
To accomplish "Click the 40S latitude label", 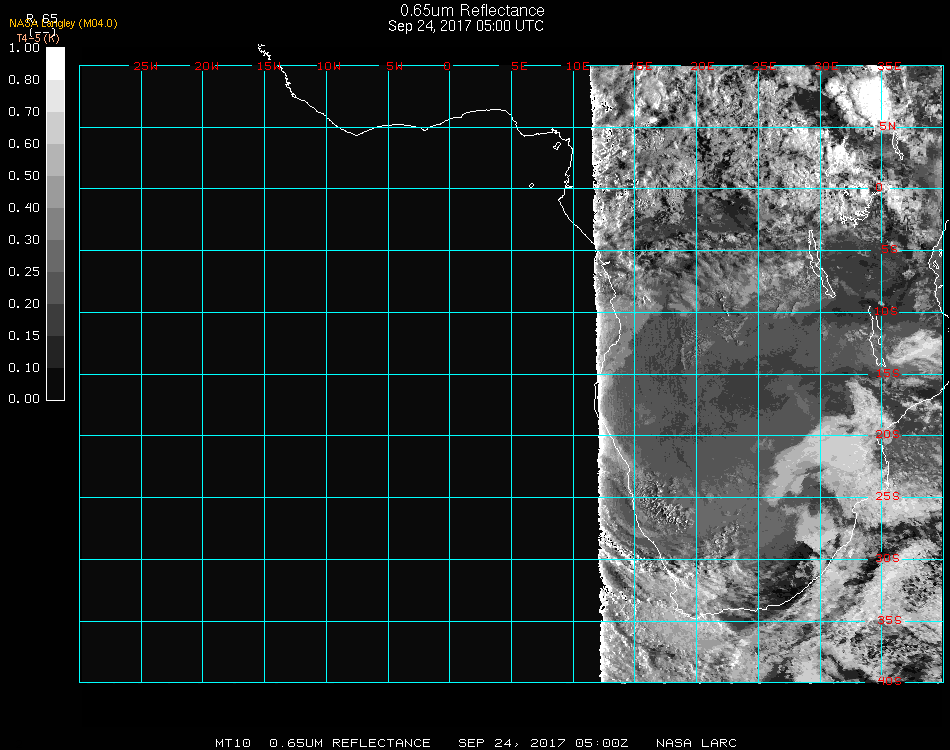I will coord(889,681).
